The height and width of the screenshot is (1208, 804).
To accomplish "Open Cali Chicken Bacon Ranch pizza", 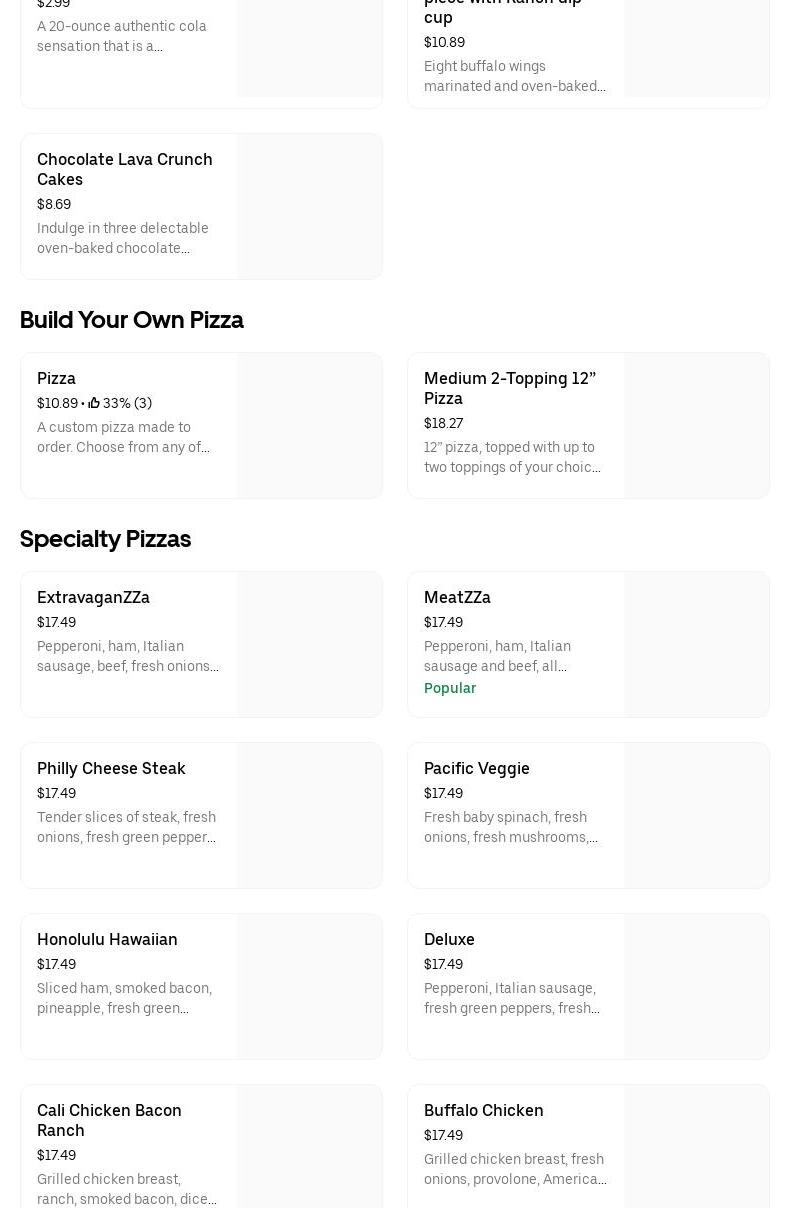I will tap(109, 1120).
